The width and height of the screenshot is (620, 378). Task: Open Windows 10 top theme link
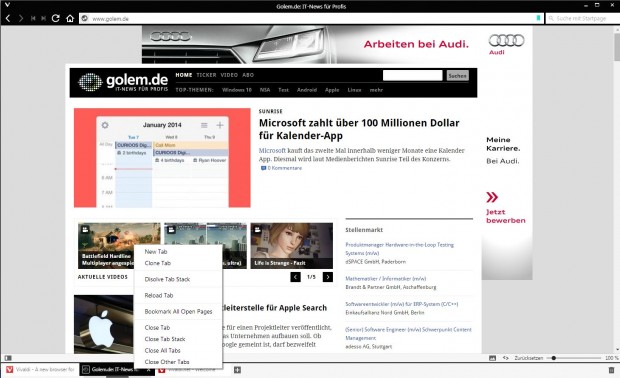[x=236, y=90]
